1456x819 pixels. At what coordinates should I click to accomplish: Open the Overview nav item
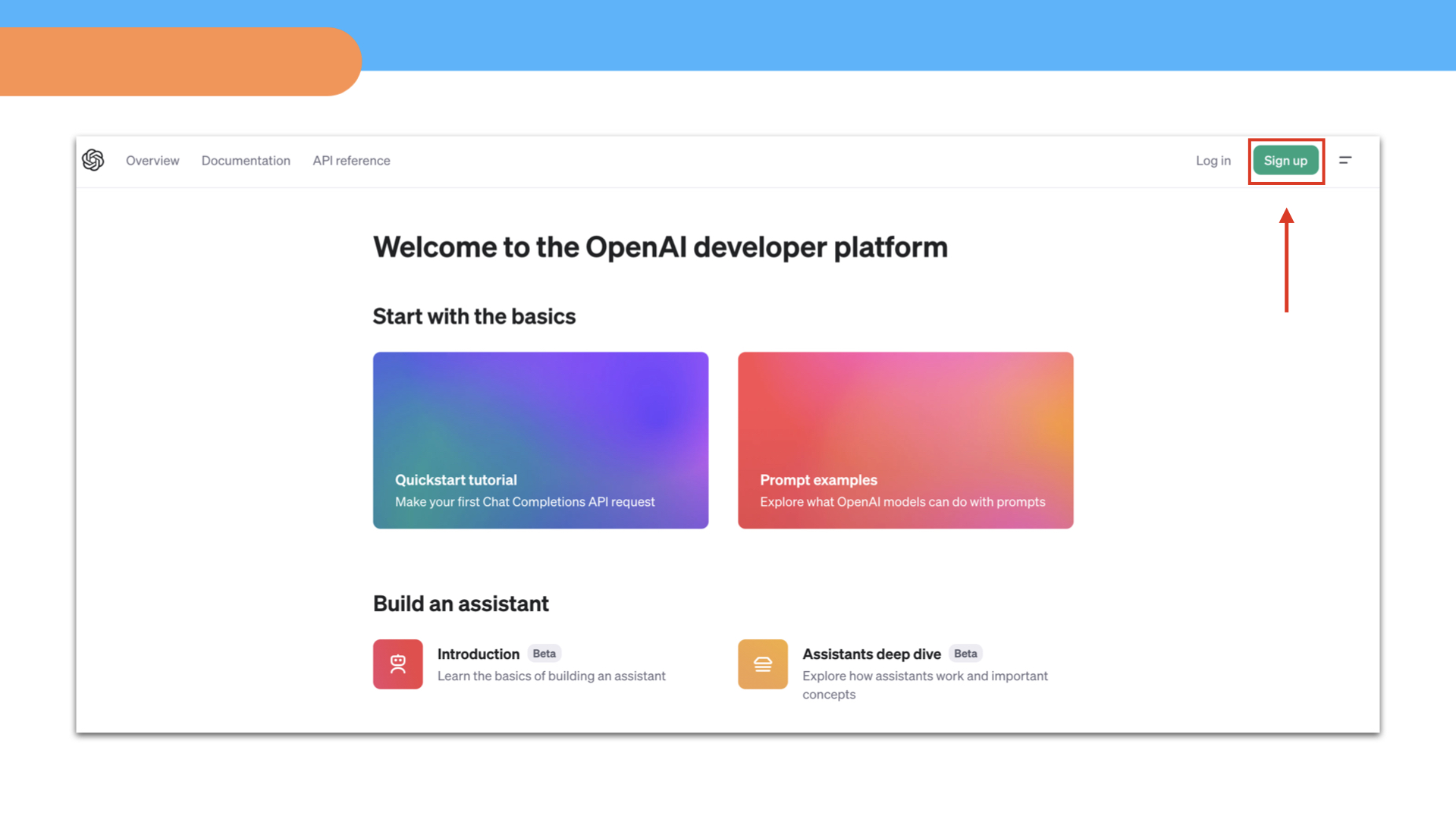coord(152,161)
